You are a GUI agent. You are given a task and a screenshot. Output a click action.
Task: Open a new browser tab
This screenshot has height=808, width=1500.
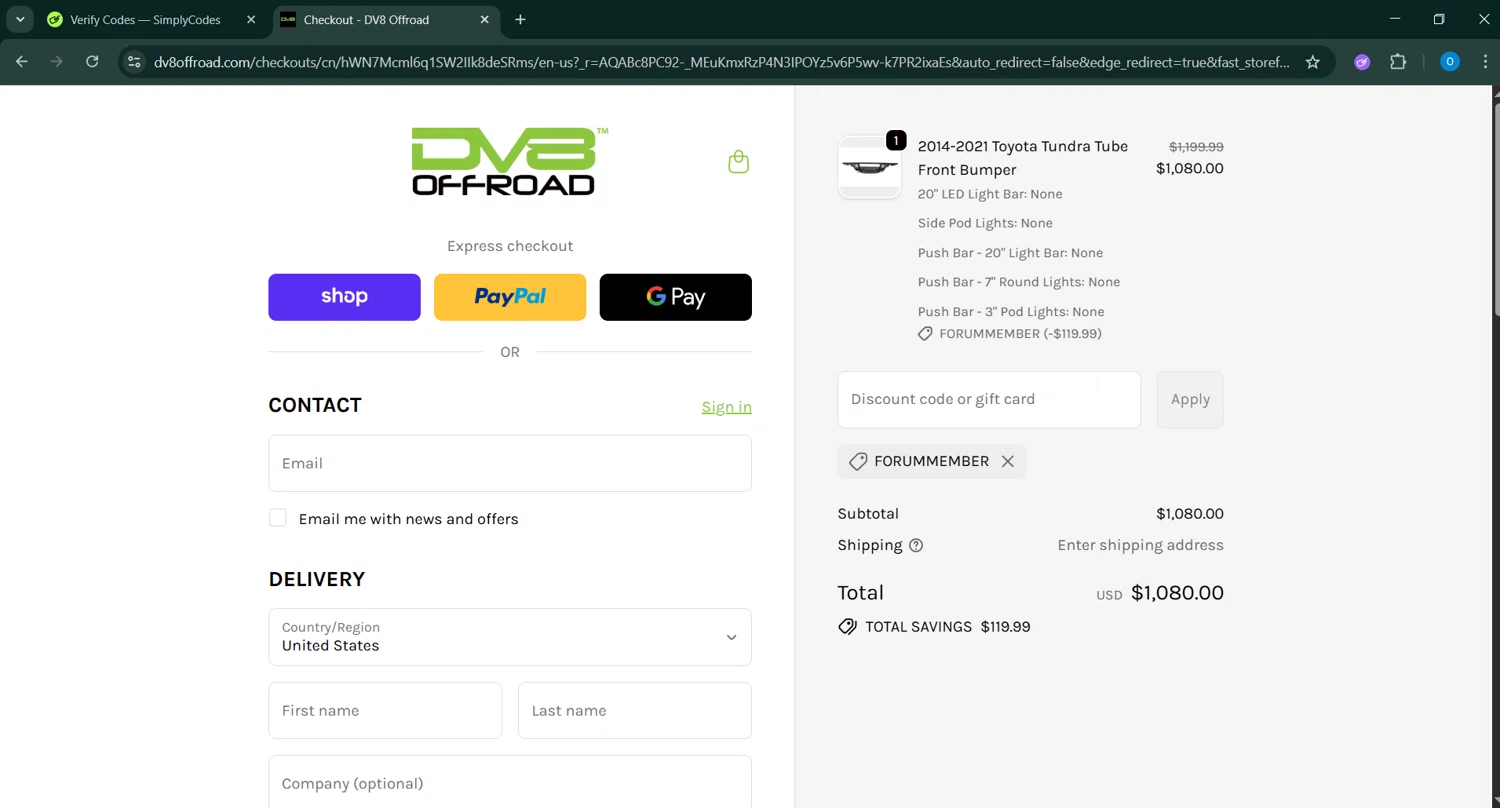point(520,19)
